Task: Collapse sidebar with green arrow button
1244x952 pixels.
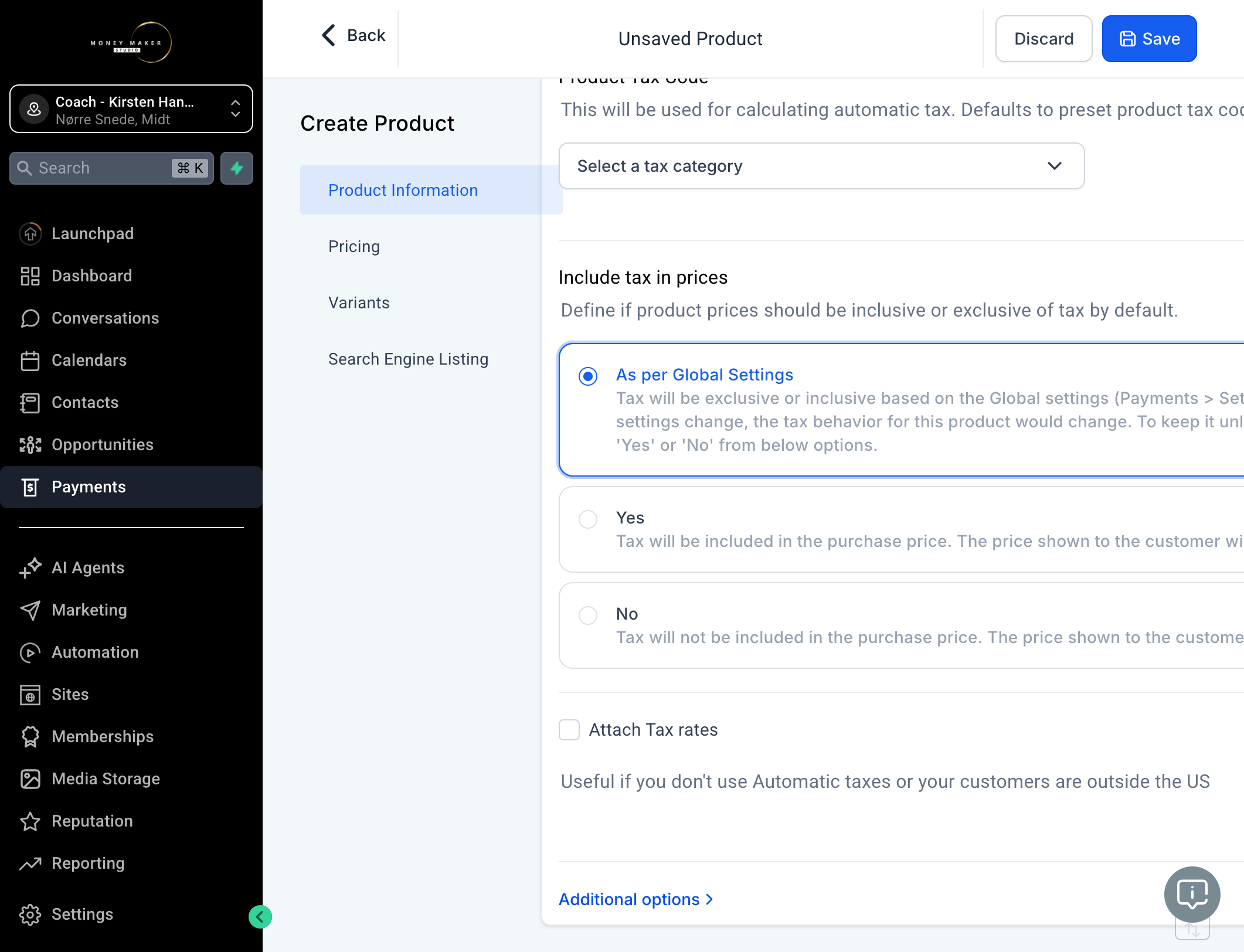Action: [x=260, y=916]
